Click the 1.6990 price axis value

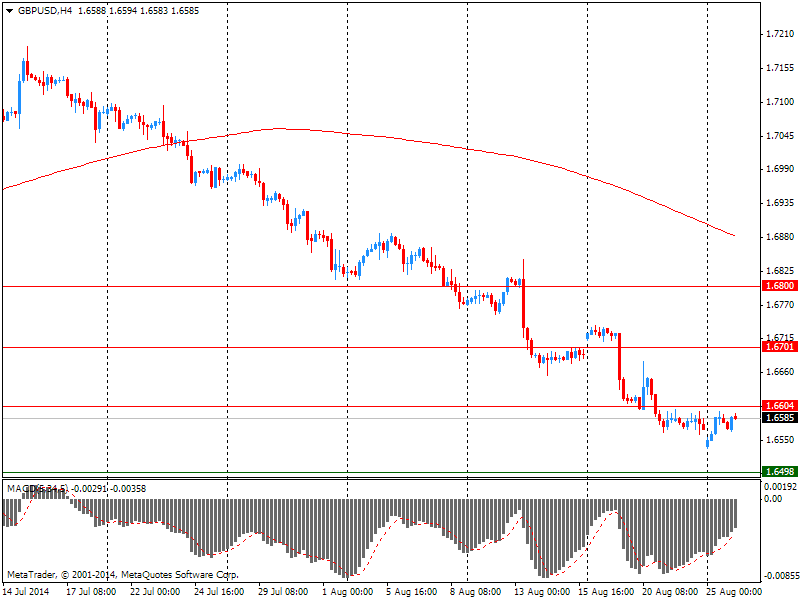tap(781, 169)
